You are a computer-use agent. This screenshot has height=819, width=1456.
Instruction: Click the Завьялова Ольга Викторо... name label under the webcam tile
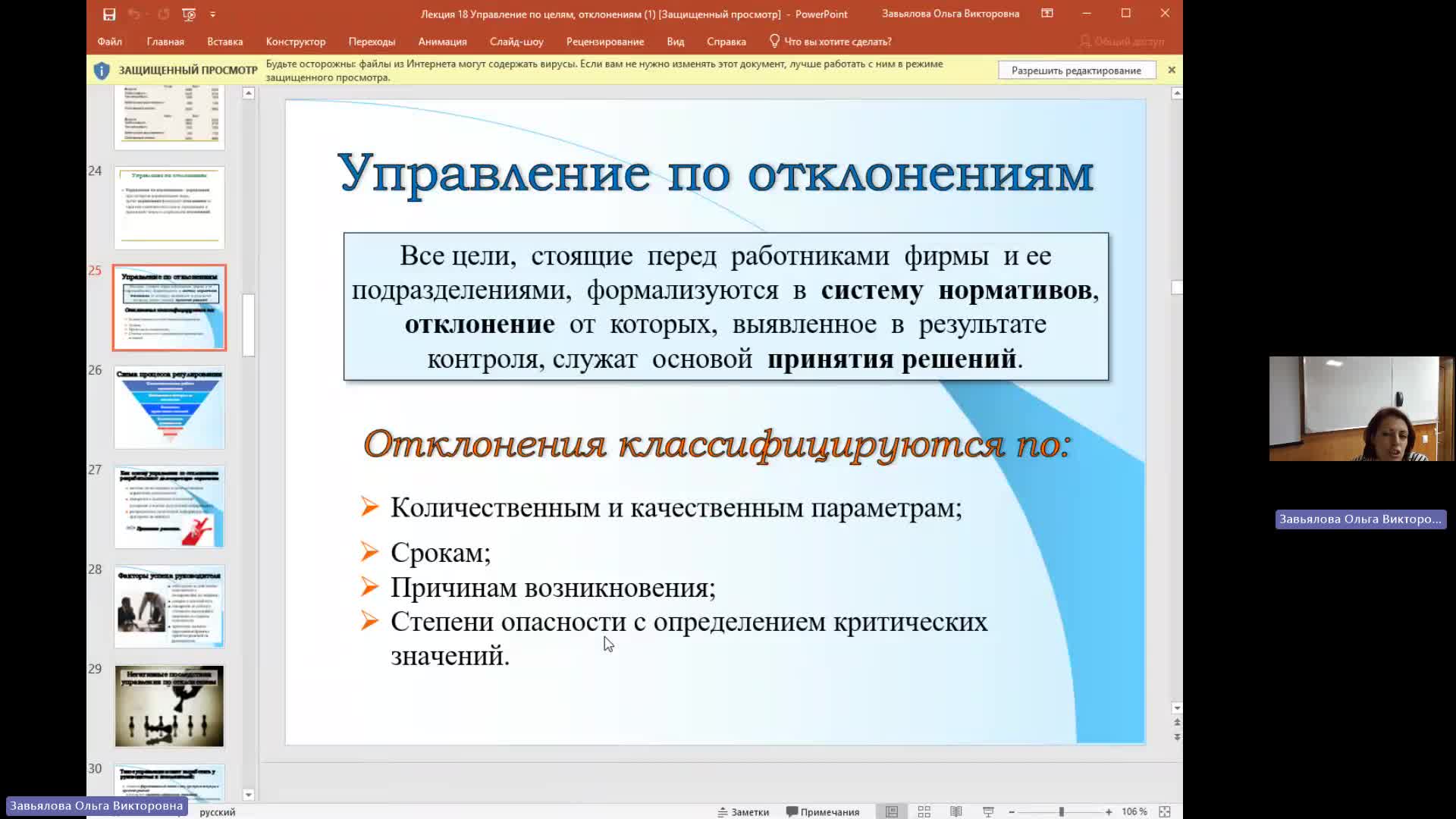[x=1360, y=519]
